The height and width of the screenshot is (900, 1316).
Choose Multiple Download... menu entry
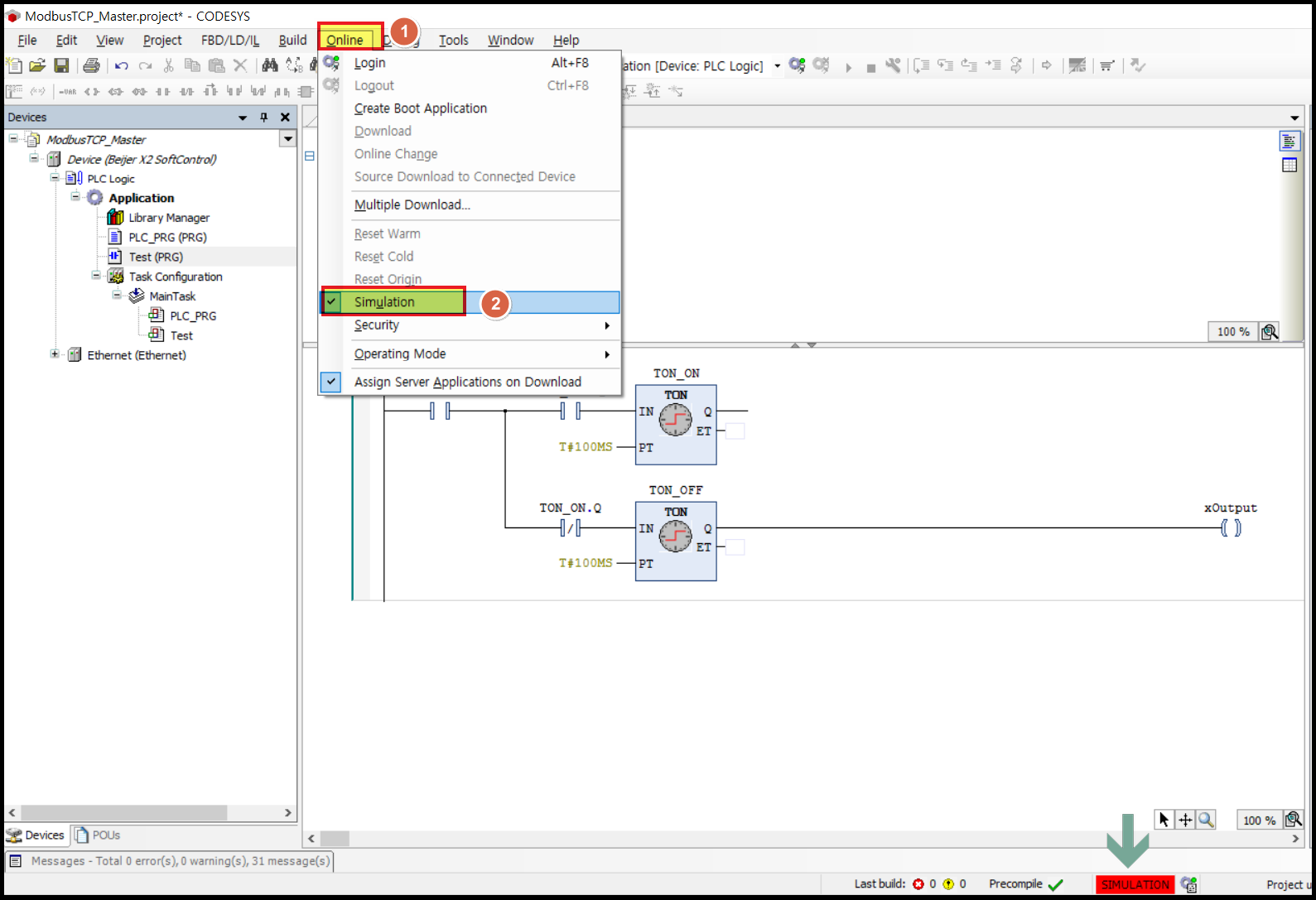tap(470, 205)
